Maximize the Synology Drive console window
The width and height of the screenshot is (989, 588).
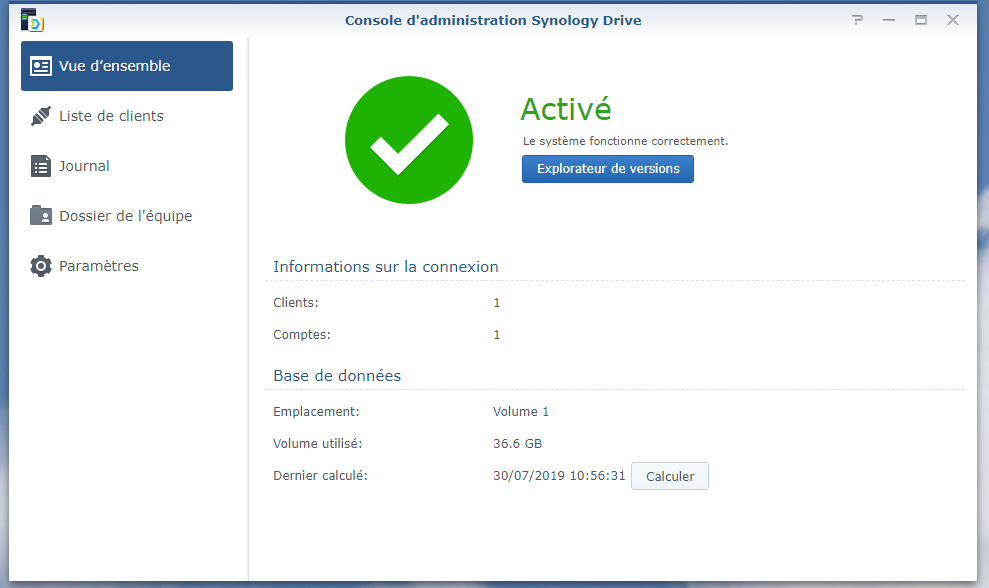tap(921, 20)
